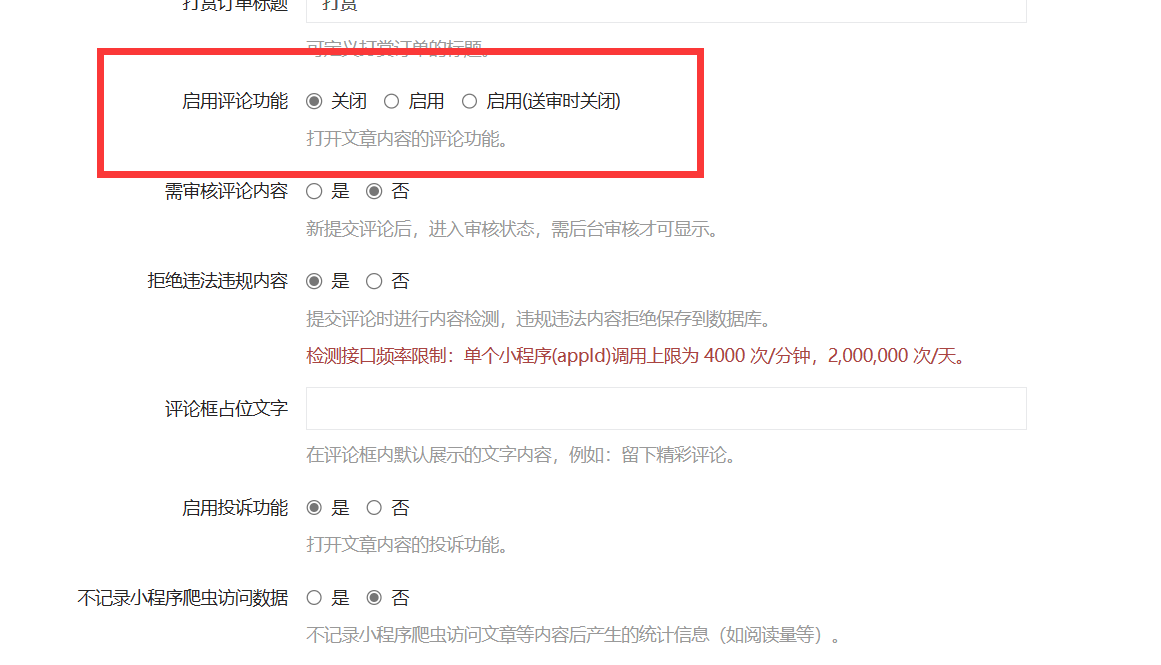This screenshot has width=1161, height=665.
Task: Select 是 for 拒绝违法违规内容
Action: [x=314, y=281]
